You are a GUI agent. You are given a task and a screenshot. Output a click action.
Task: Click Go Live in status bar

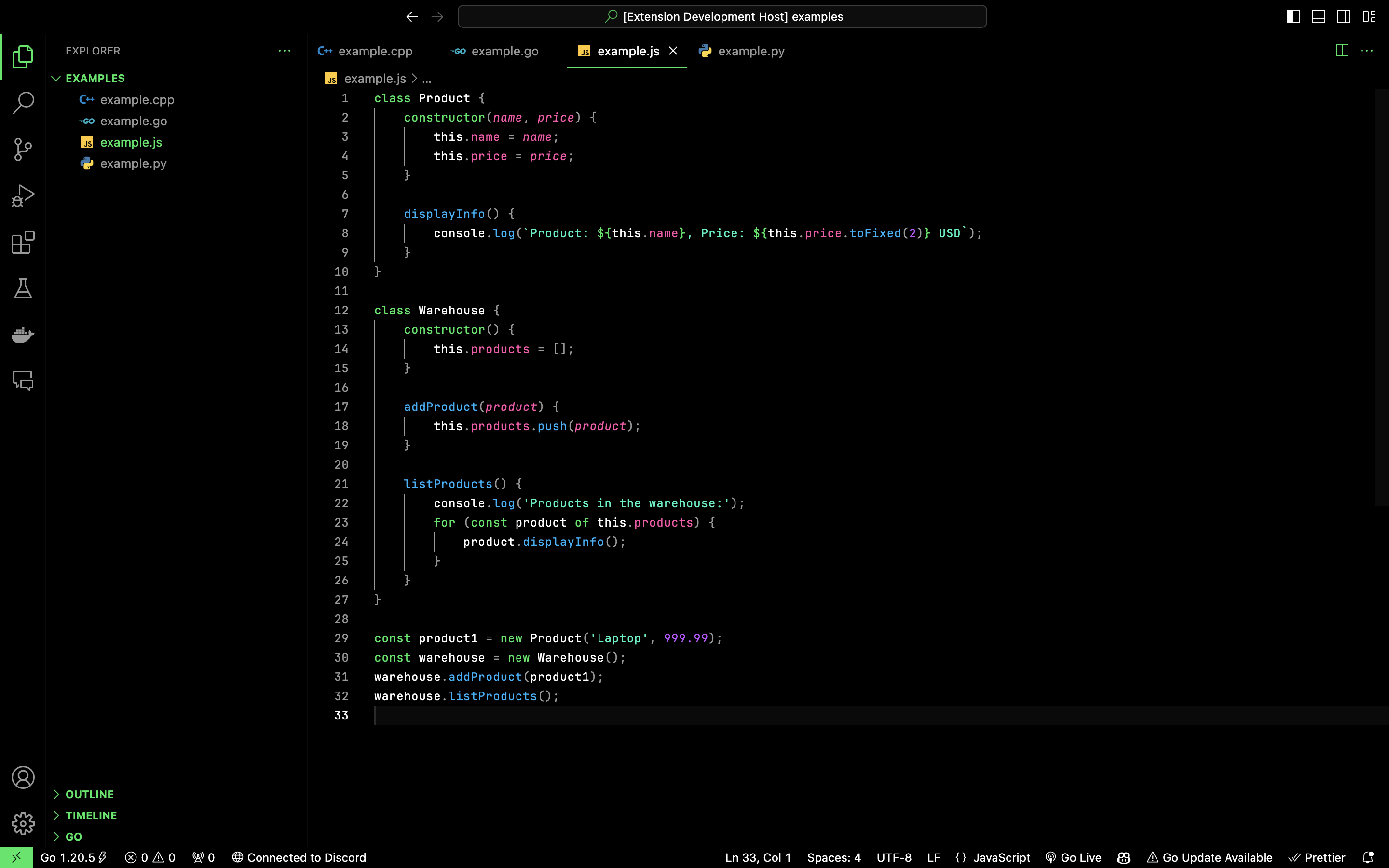coord(1073,858)
